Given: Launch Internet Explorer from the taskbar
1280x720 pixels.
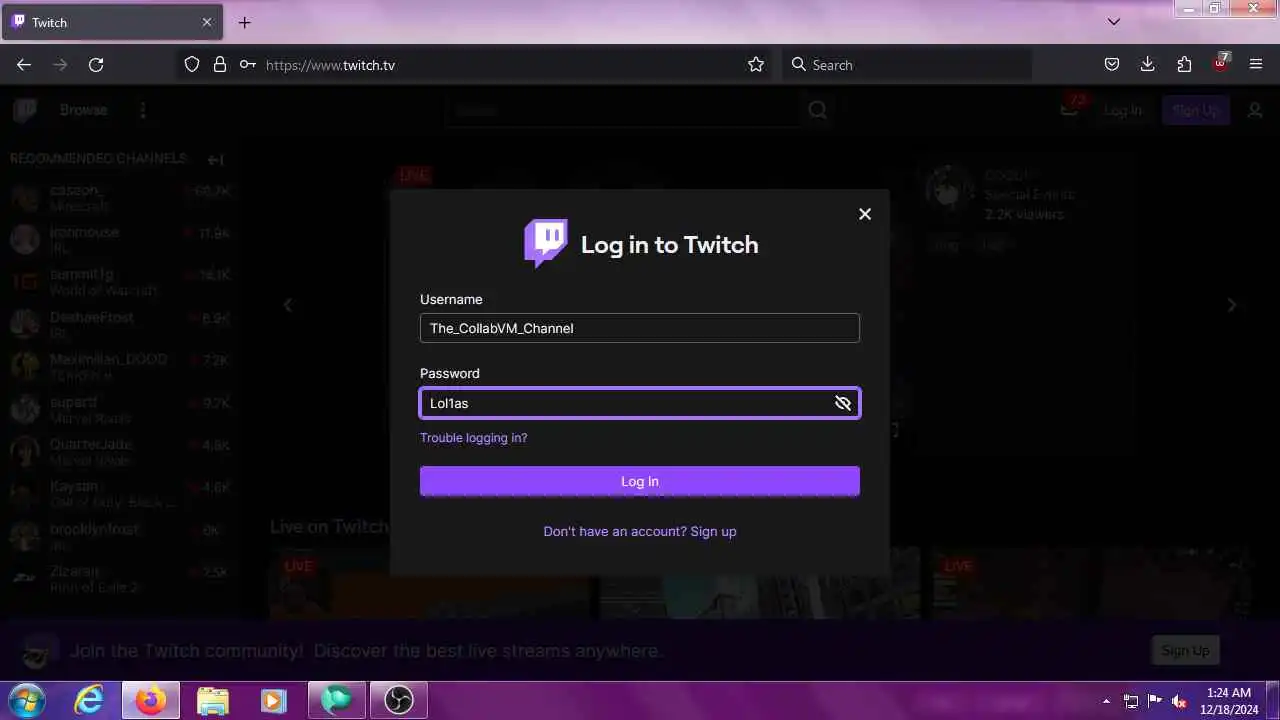Looking at the screenshot, I should coord(89,701).
